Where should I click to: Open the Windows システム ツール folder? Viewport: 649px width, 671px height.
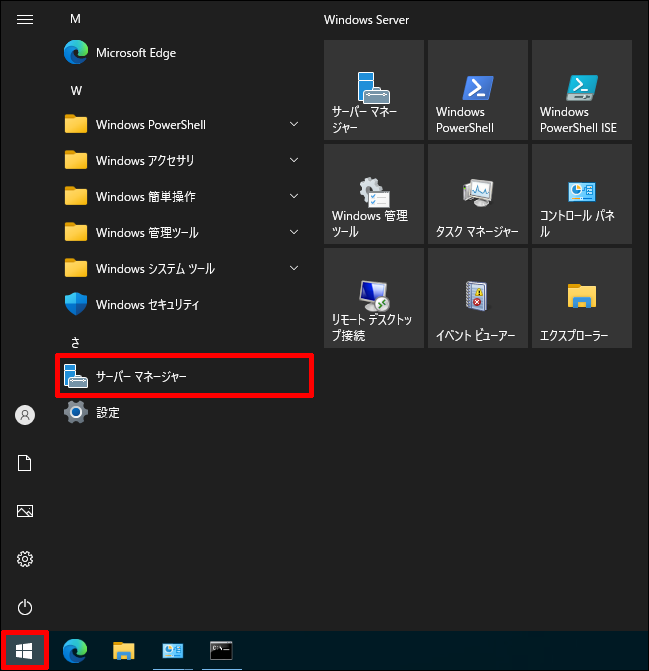(x=184, y=268)
